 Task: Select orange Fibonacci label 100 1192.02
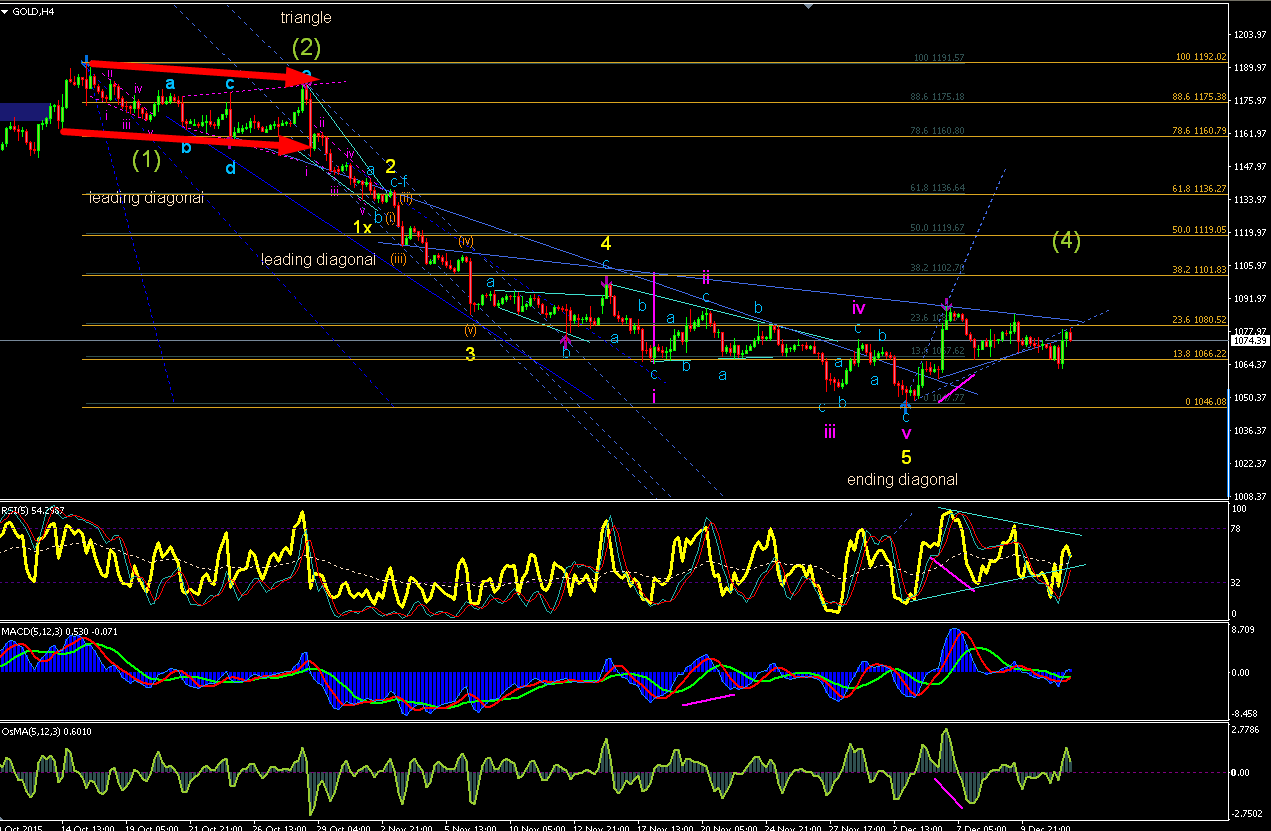coord(1199,57)
